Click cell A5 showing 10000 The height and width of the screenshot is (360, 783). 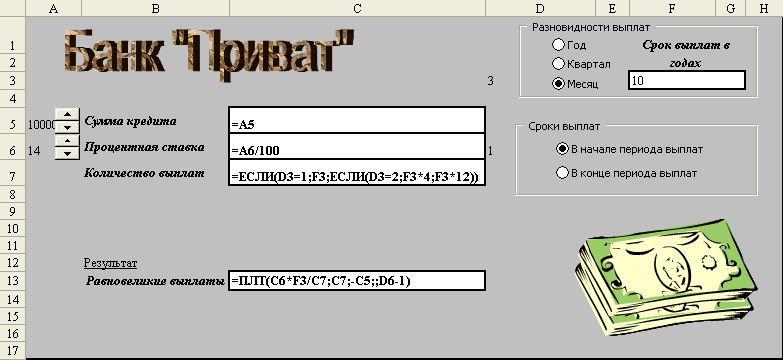[41, 124]
